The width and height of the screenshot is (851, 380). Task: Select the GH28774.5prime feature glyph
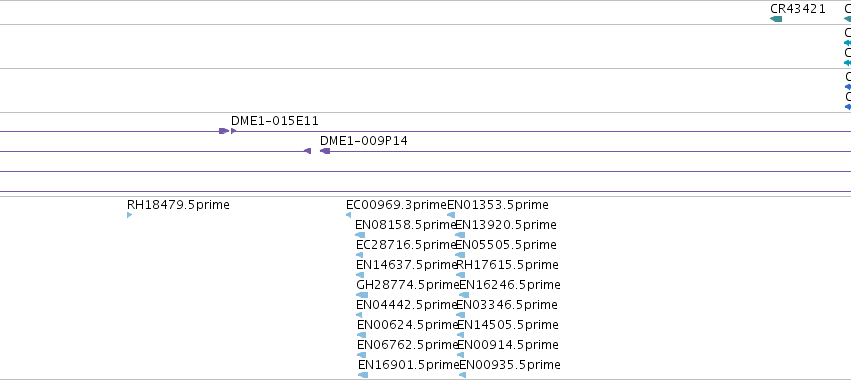361,295
